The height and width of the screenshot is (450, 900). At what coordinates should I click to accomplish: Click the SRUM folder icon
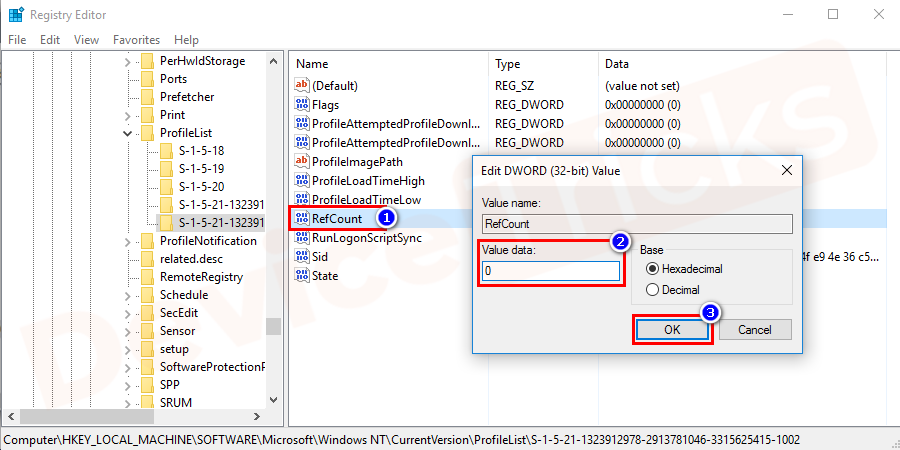(x=148, y=402)
